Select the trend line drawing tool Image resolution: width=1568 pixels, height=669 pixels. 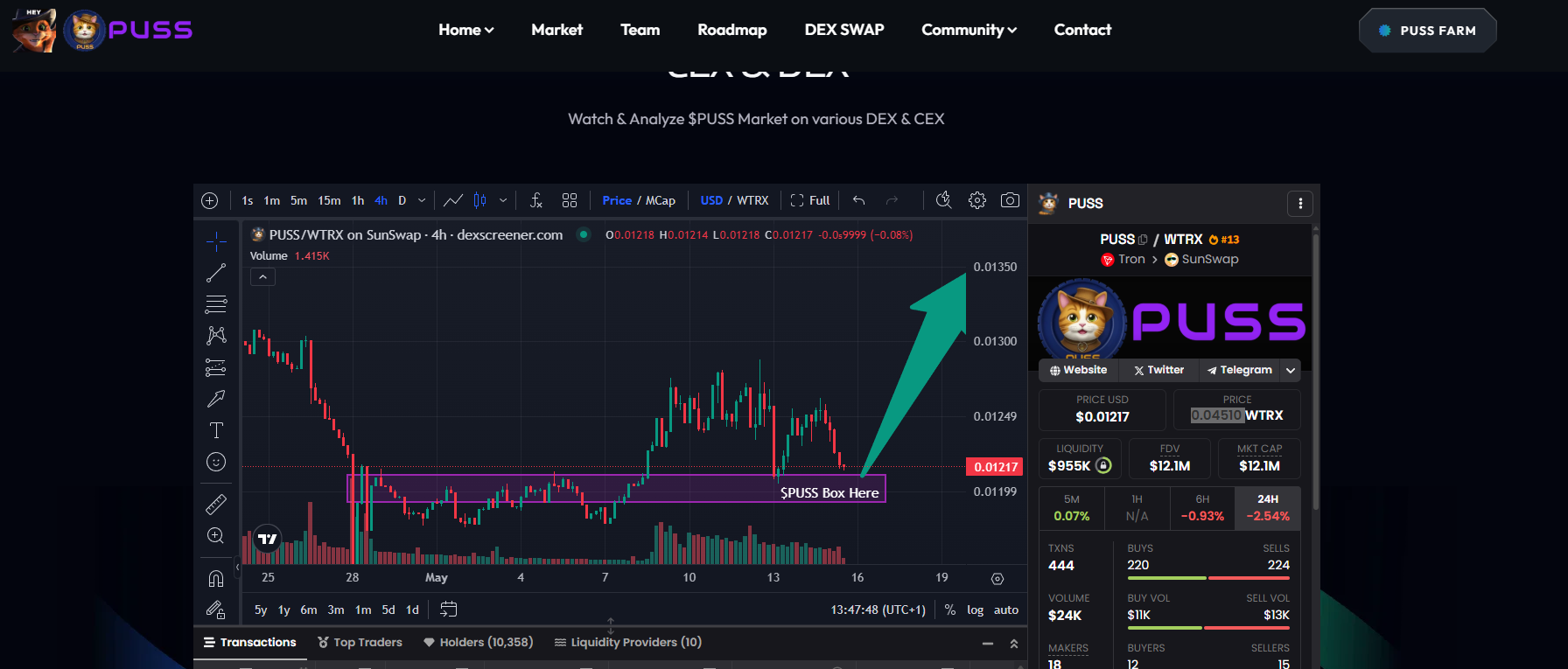click(x=216, y=273)
